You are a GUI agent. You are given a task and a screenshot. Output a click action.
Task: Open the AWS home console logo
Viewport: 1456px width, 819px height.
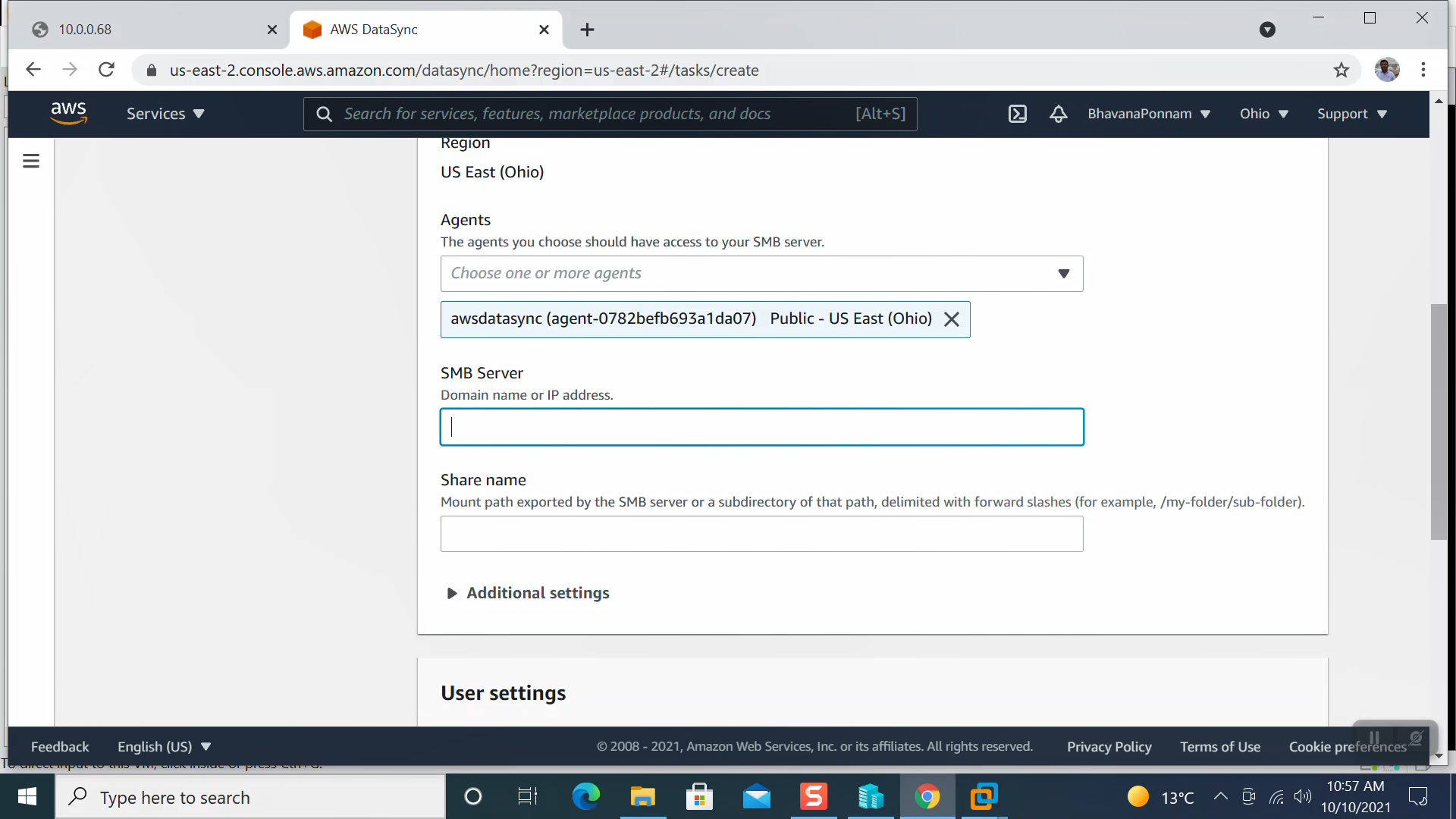coord(69,113)
